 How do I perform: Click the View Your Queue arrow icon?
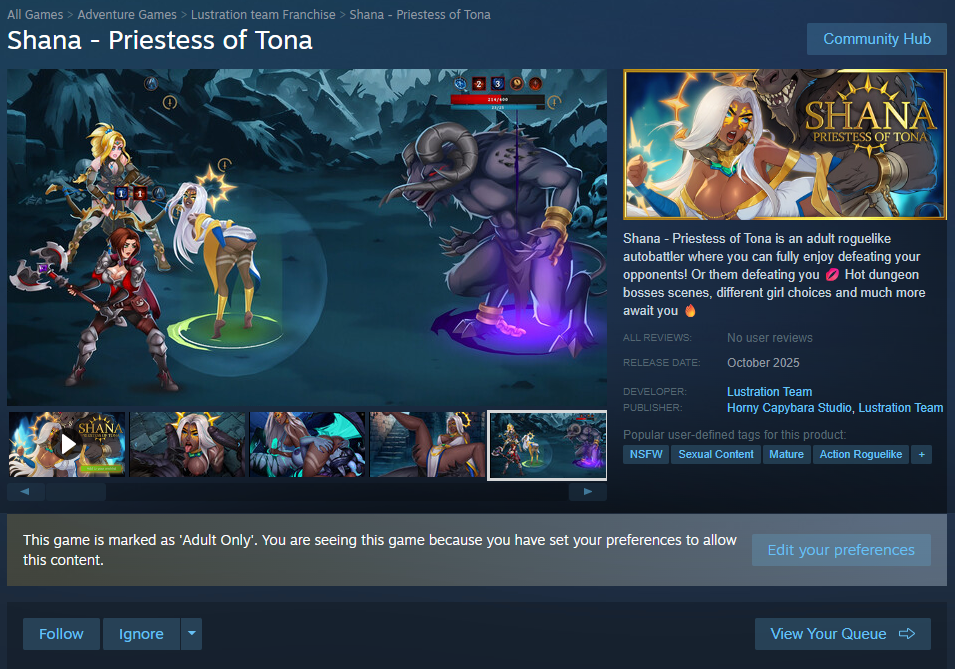click(907, 634)
